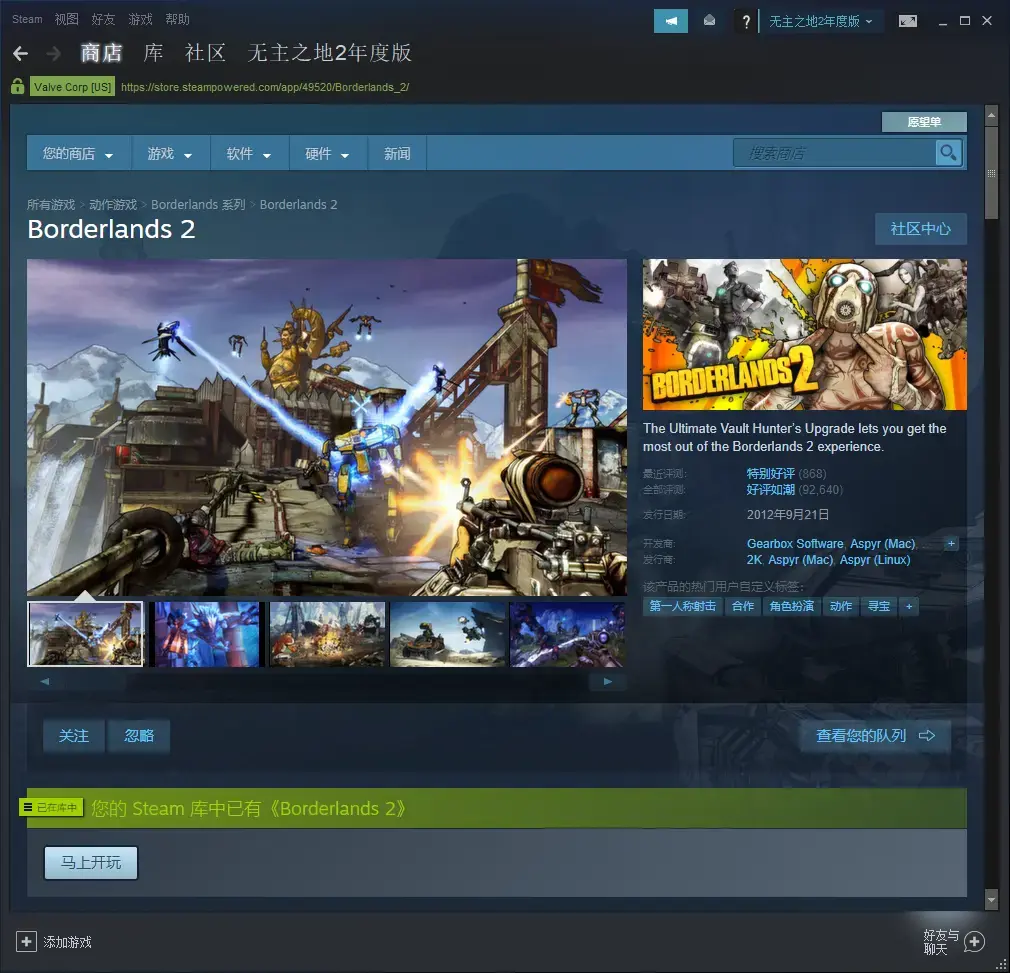Open the inbox envelope icon
Viewport: 1010px width, 973px height.
[709, 21]
